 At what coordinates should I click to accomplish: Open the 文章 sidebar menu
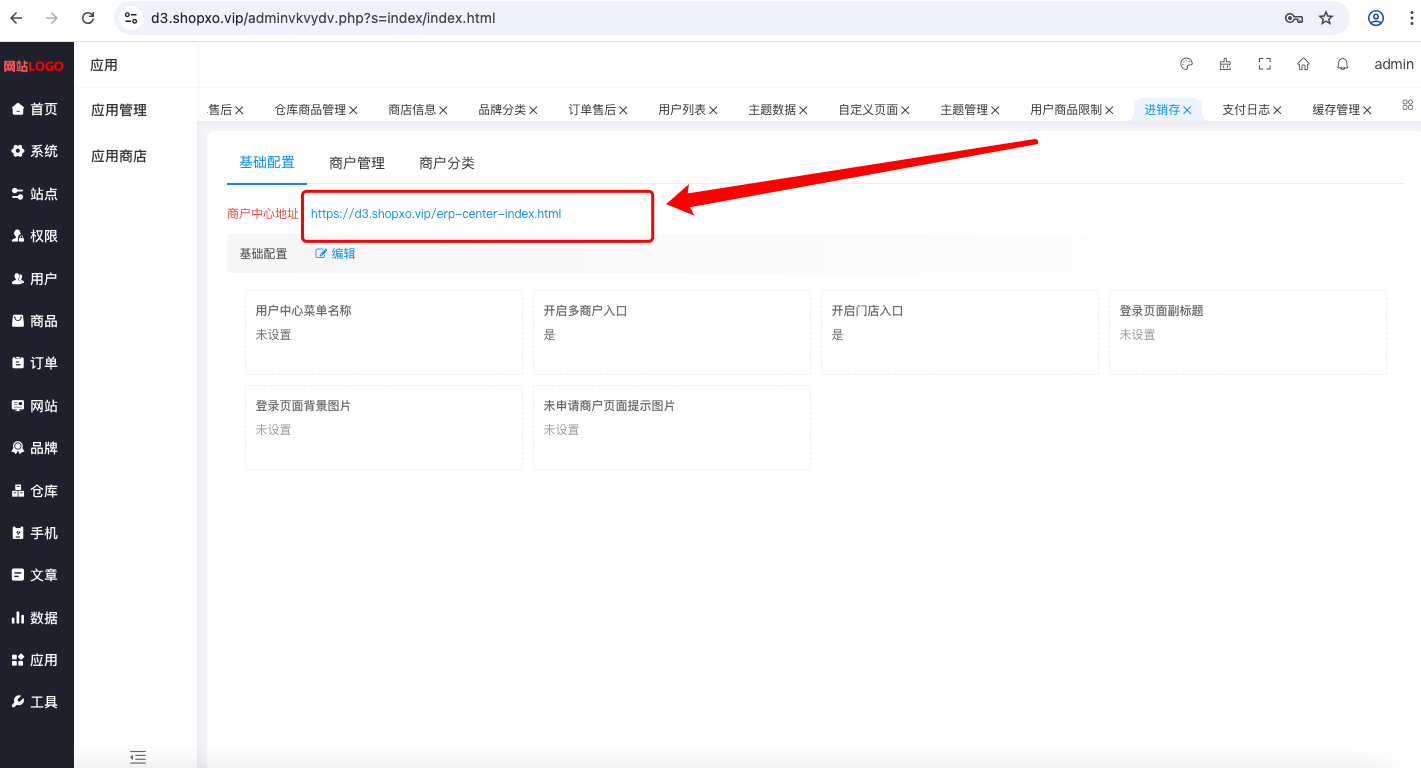[x=36, y=575]
